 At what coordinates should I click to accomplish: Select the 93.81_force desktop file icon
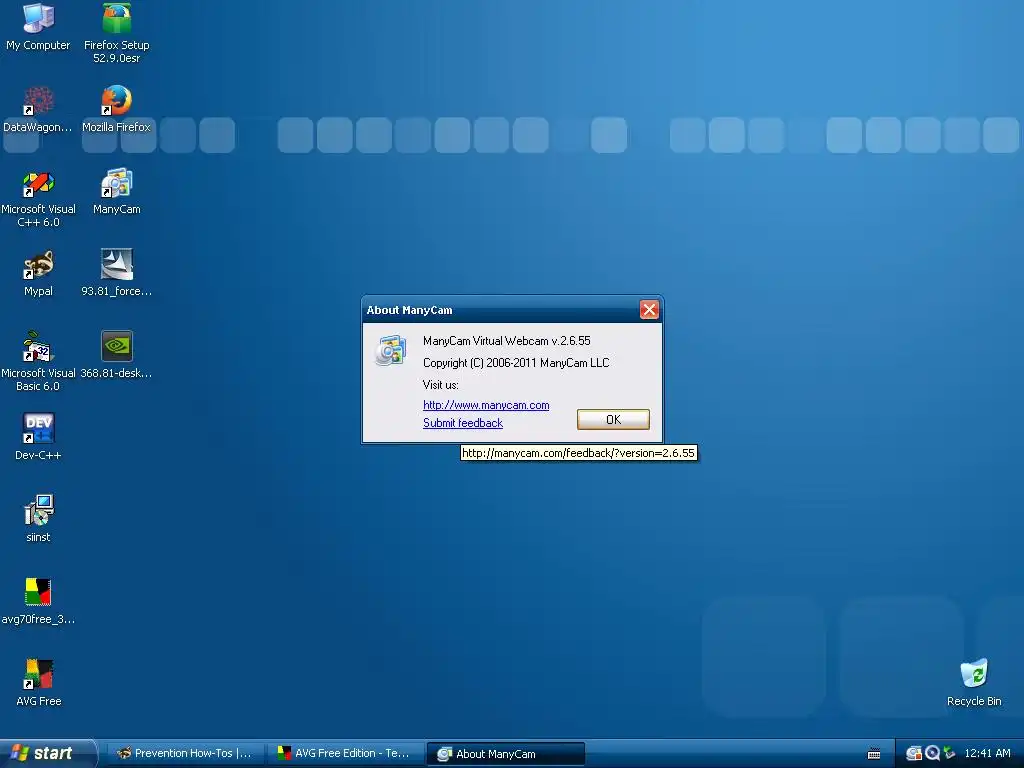(x=116, y=274)
